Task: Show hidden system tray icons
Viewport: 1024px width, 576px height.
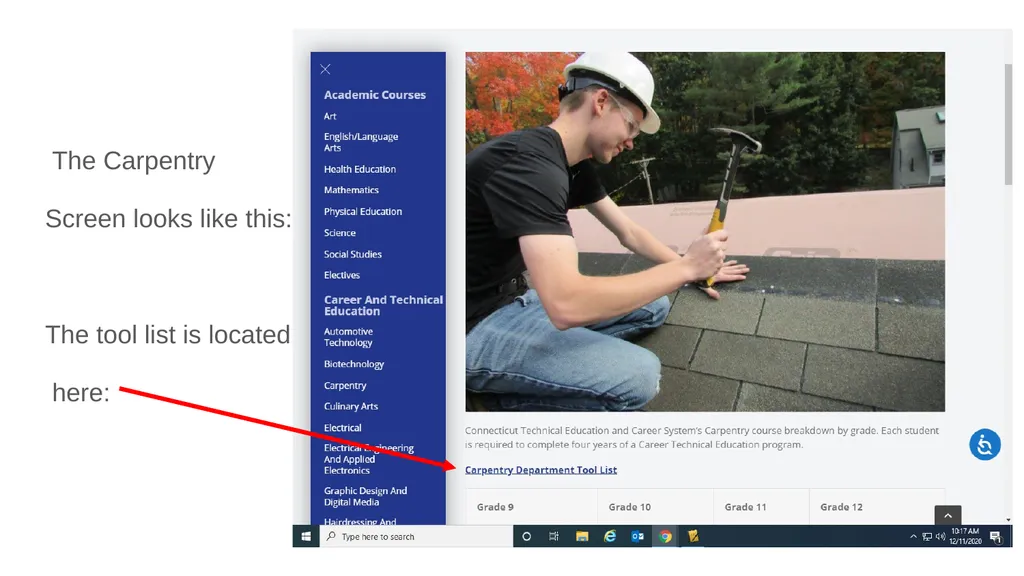Action: (x=913, y=537)
